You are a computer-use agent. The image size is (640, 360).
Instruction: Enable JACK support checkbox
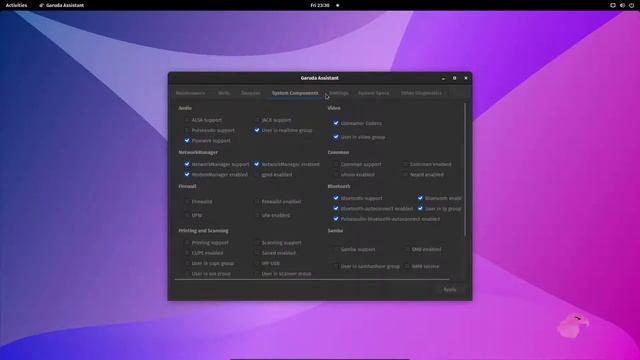257,120
